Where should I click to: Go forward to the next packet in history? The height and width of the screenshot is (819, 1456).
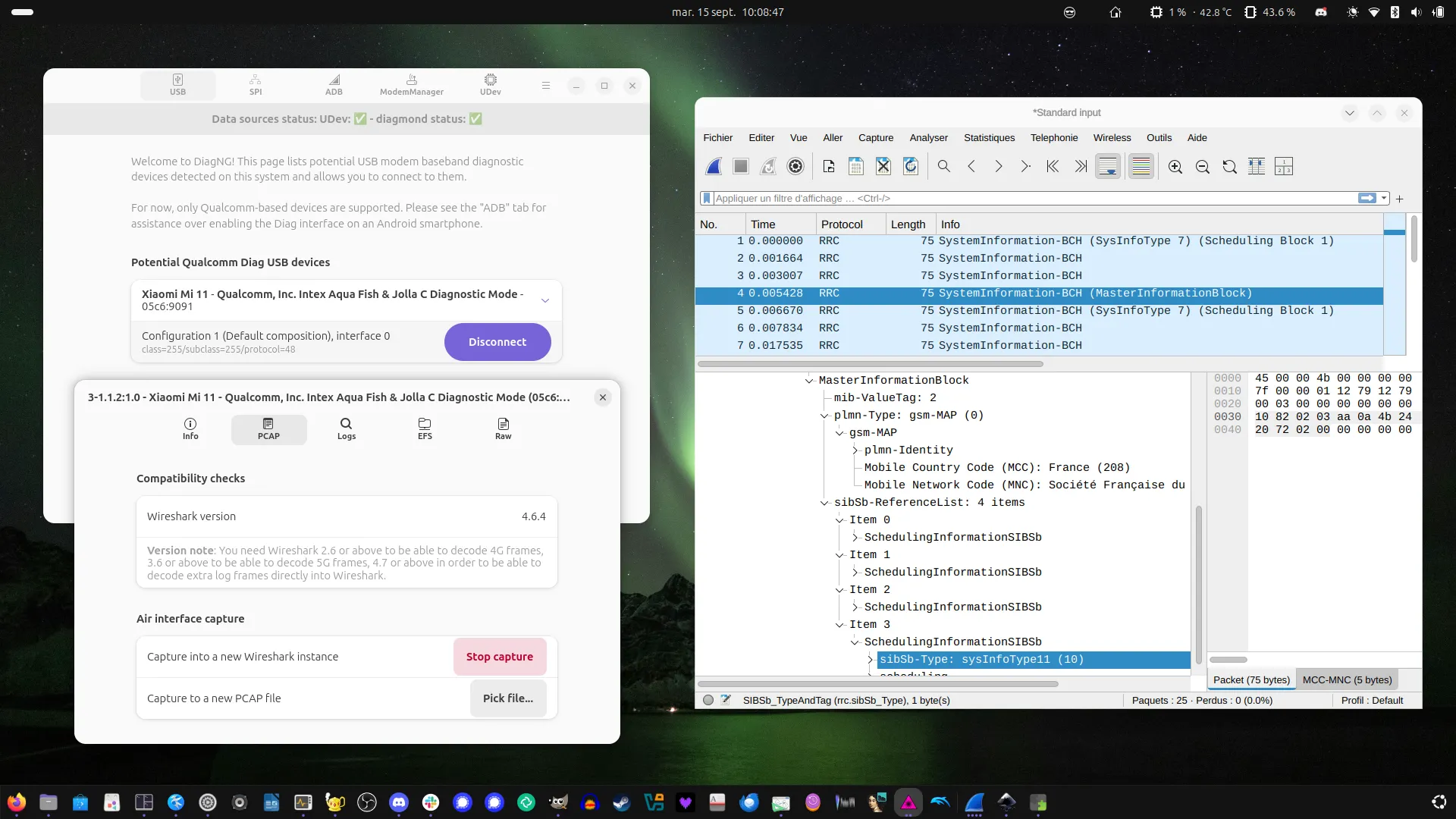pyautogui.click(x=999, y=166)
